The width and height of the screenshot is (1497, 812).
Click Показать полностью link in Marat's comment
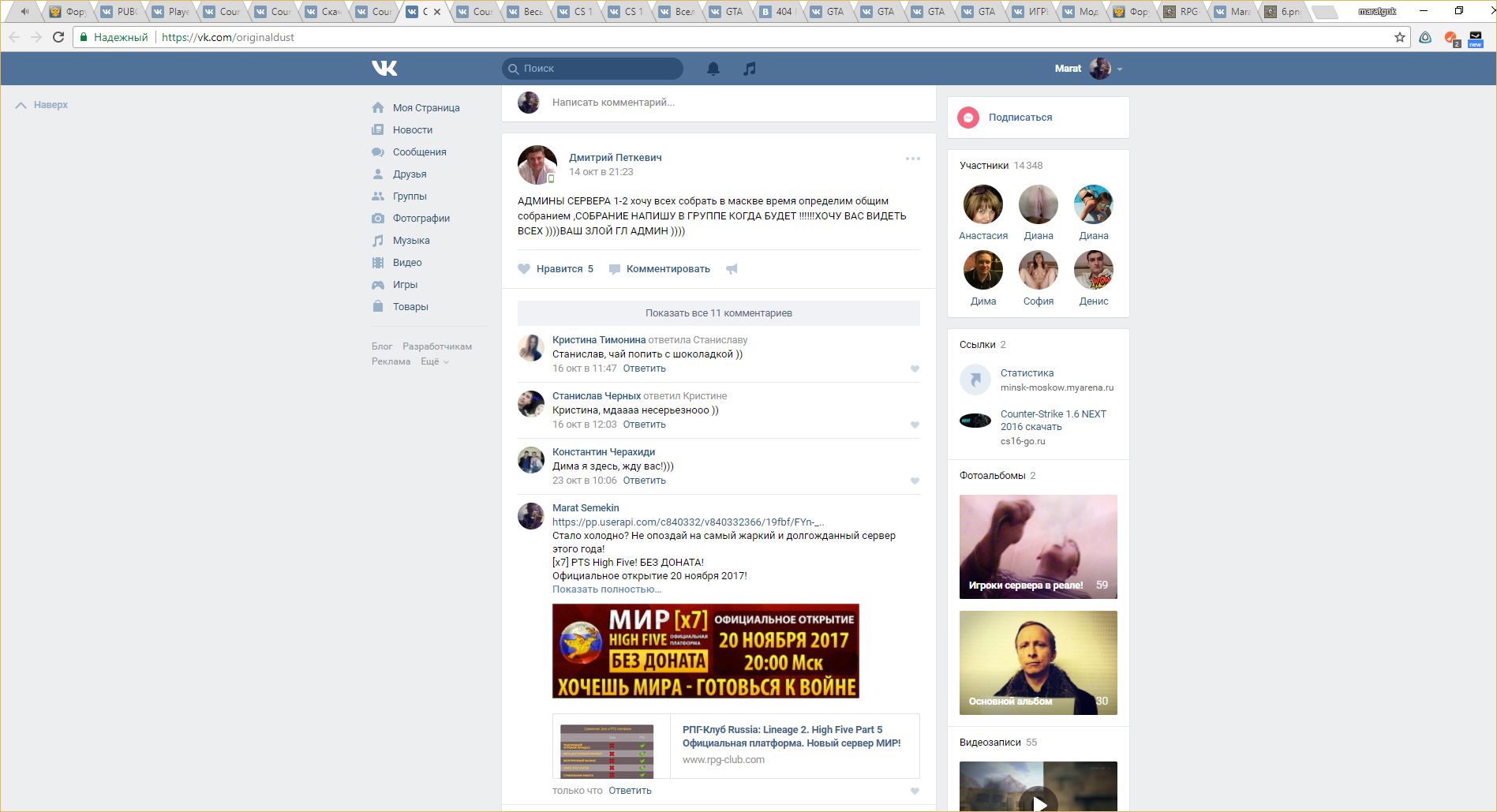(606, 589)
